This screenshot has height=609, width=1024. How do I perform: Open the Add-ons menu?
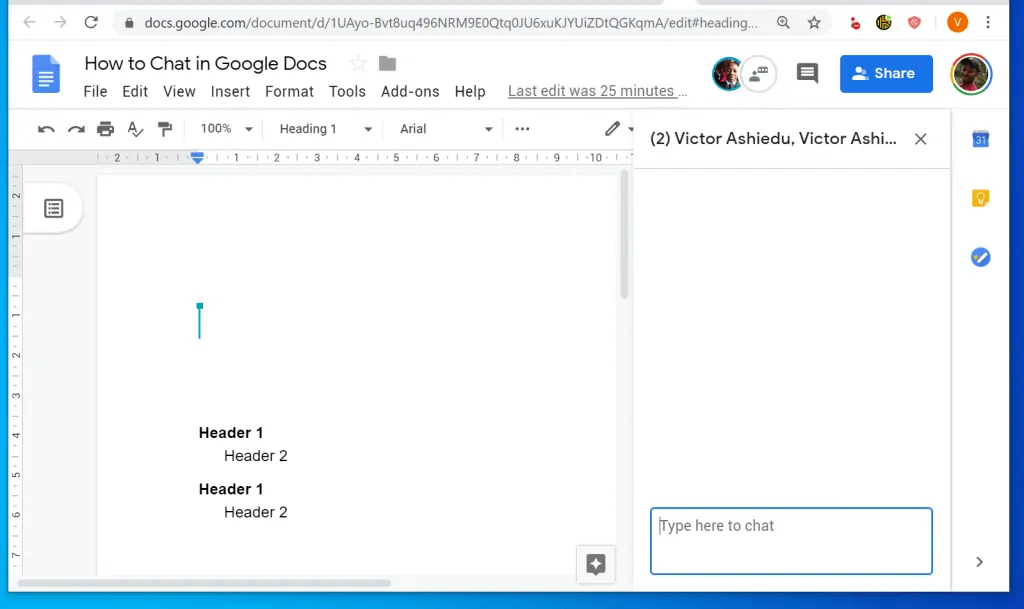410,91
